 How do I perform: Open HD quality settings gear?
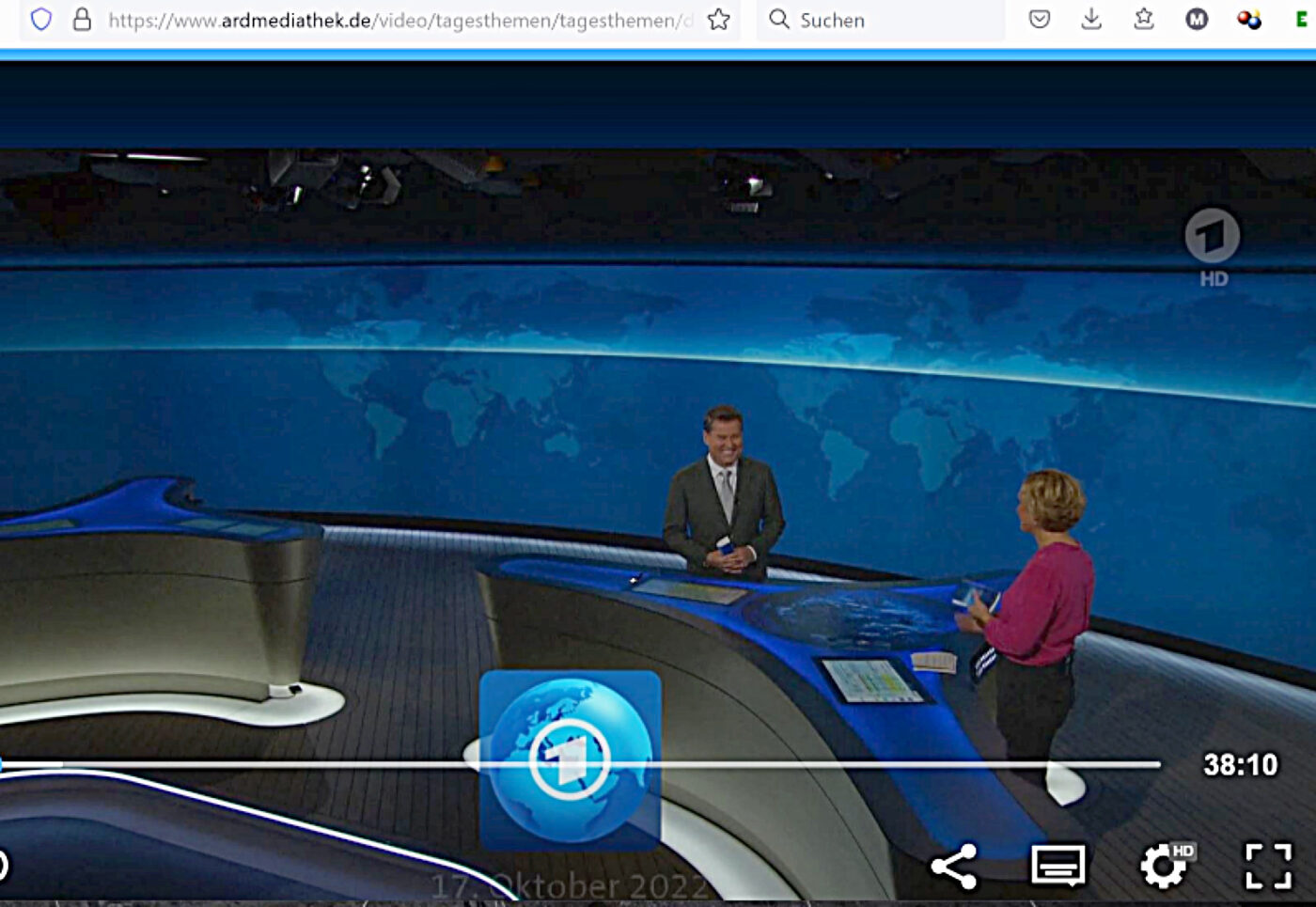(1166, 865)
